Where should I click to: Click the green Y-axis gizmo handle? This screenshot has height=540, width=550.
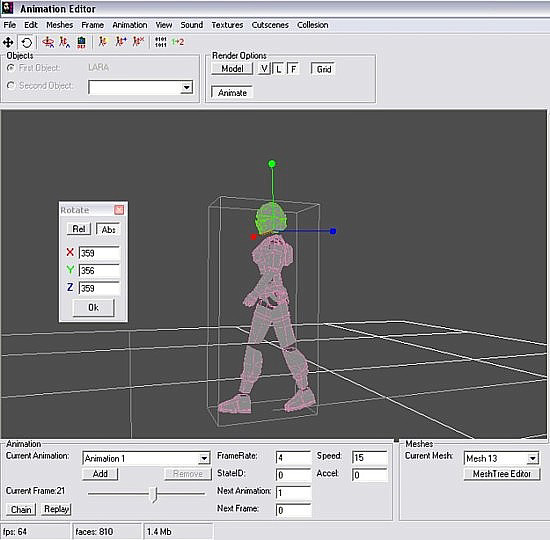272,164
